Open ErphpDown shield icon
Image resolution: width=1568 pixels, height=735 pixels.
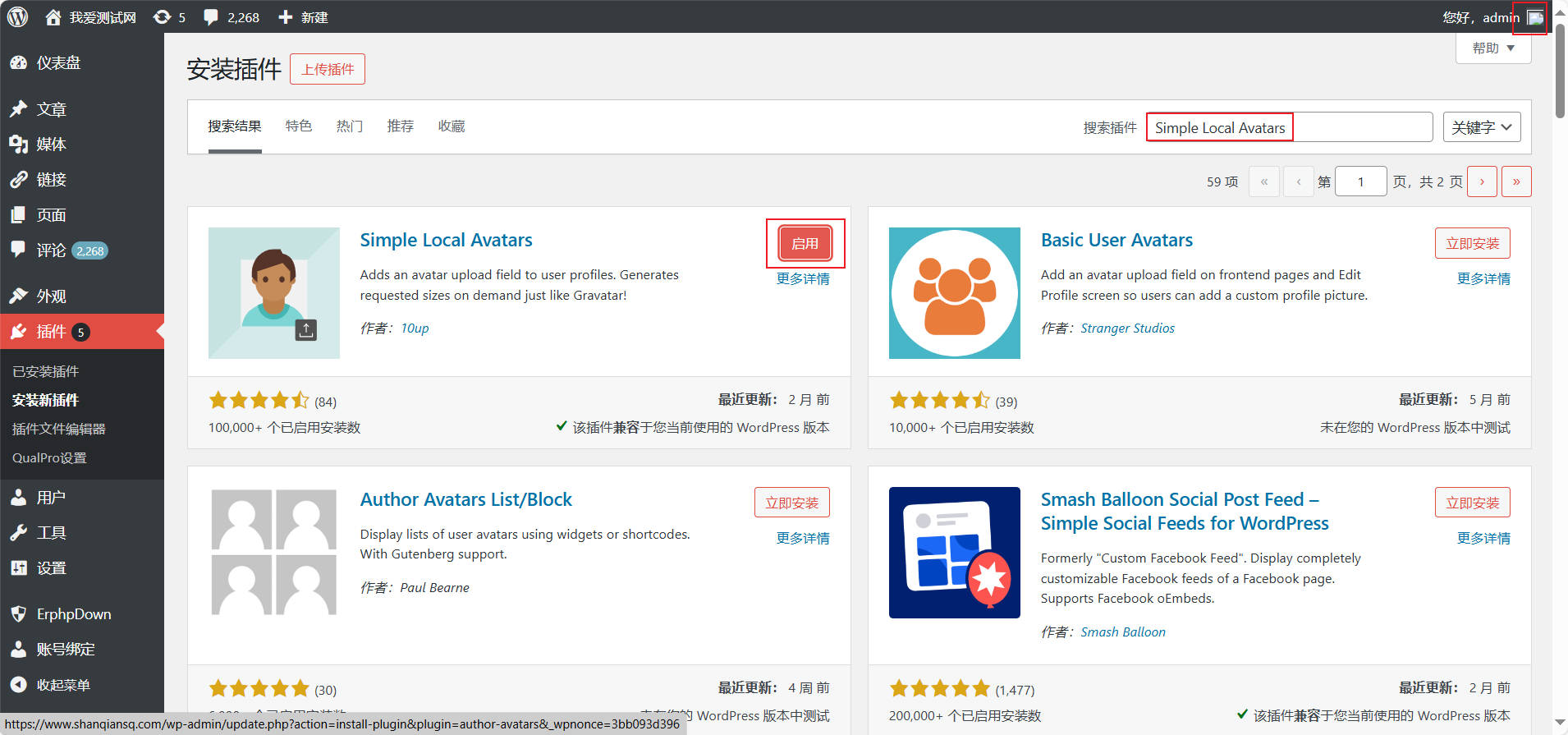point(18,614)
